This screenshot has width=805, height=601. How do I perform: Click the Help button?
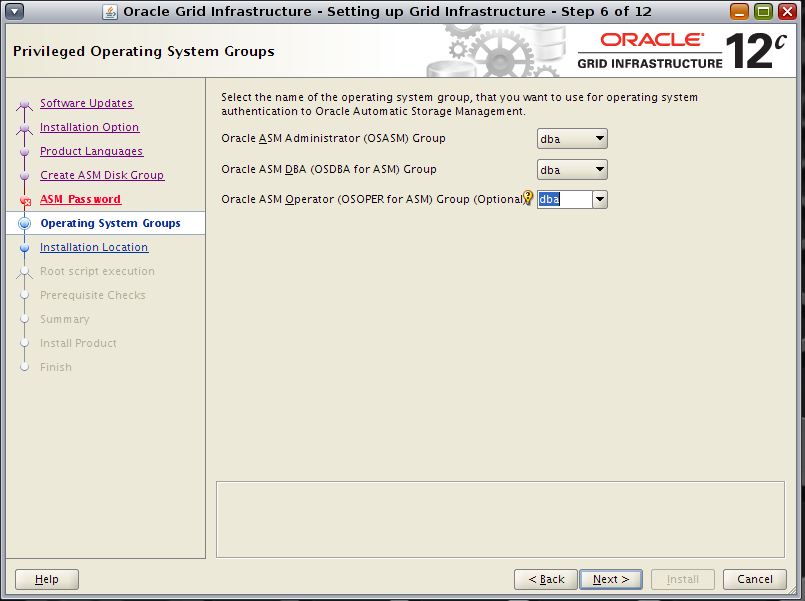47,579
